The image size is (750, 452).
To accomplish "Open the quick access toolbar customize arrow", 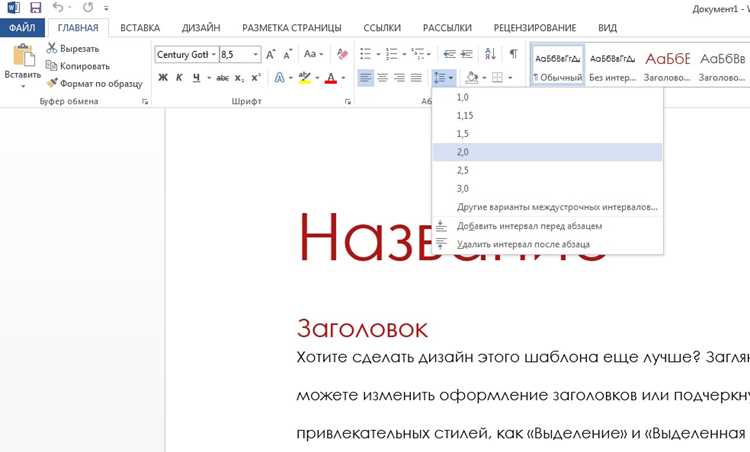I will coord(106,8).
